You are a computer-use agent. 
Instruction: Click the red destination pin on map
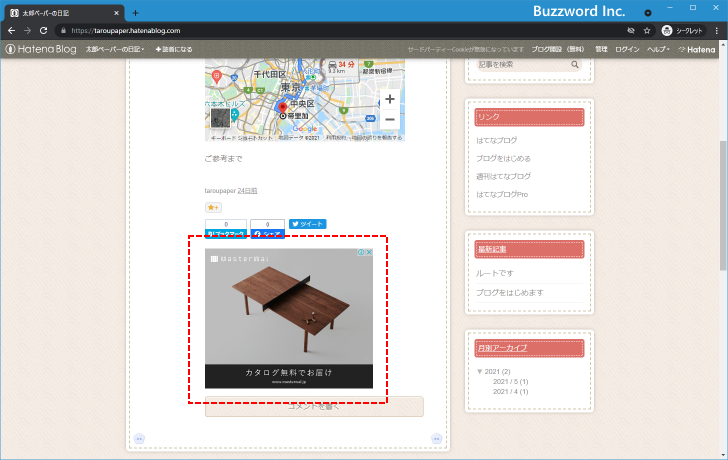(282, 108)
